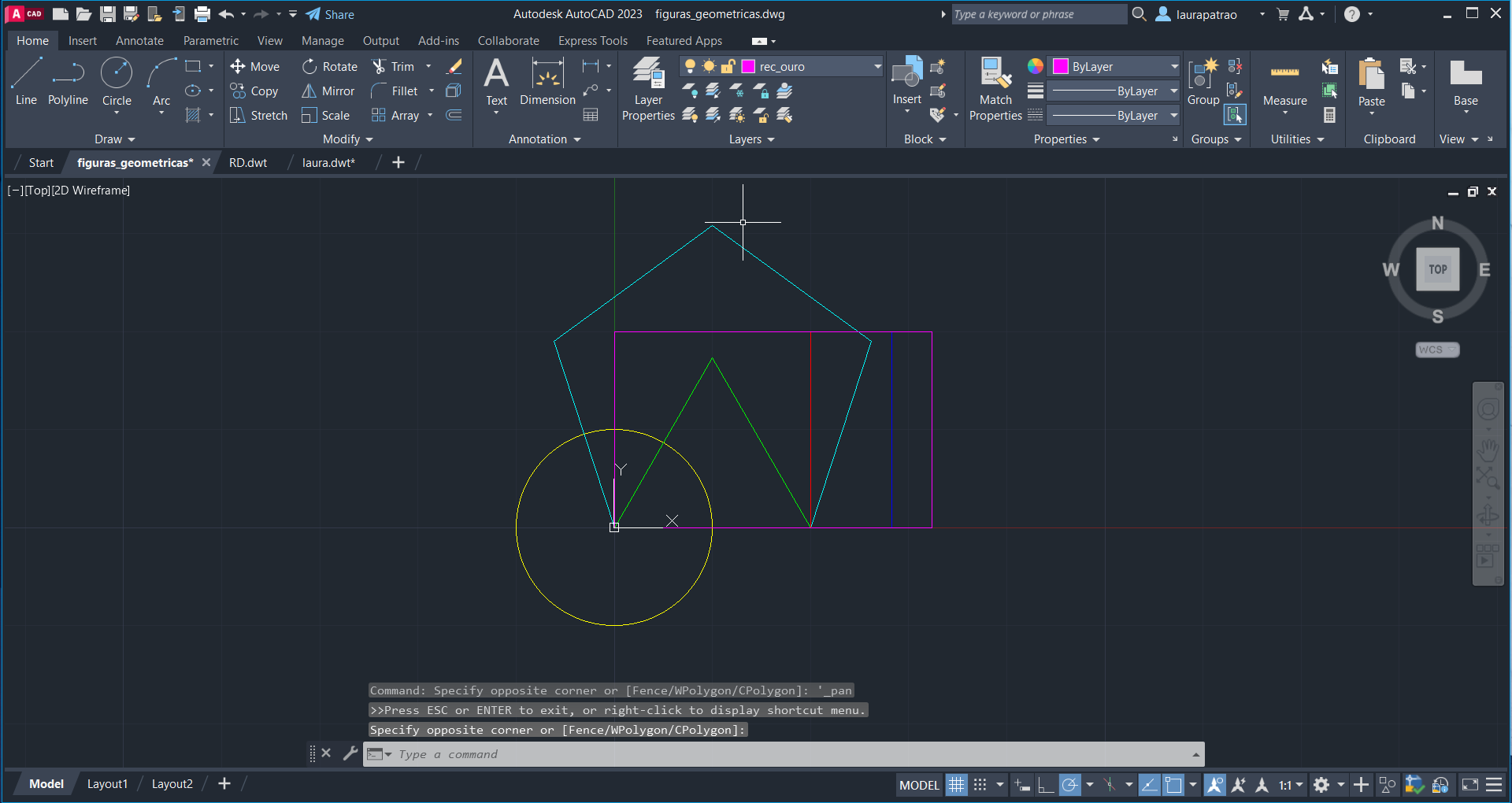The height and width of the screenshot is (803, 1512).
Task: Activate the Rotate command
Action: [x=330, y=66]
